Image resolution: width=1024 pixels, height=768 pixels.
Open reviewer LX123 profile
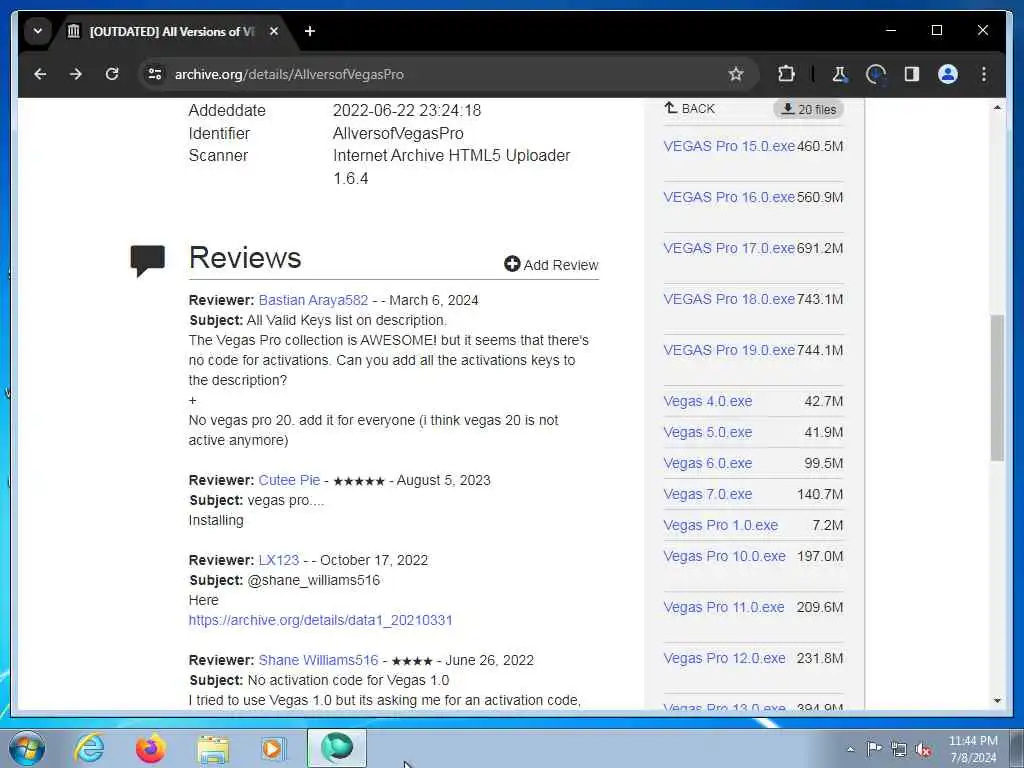[x=279, y=560]
